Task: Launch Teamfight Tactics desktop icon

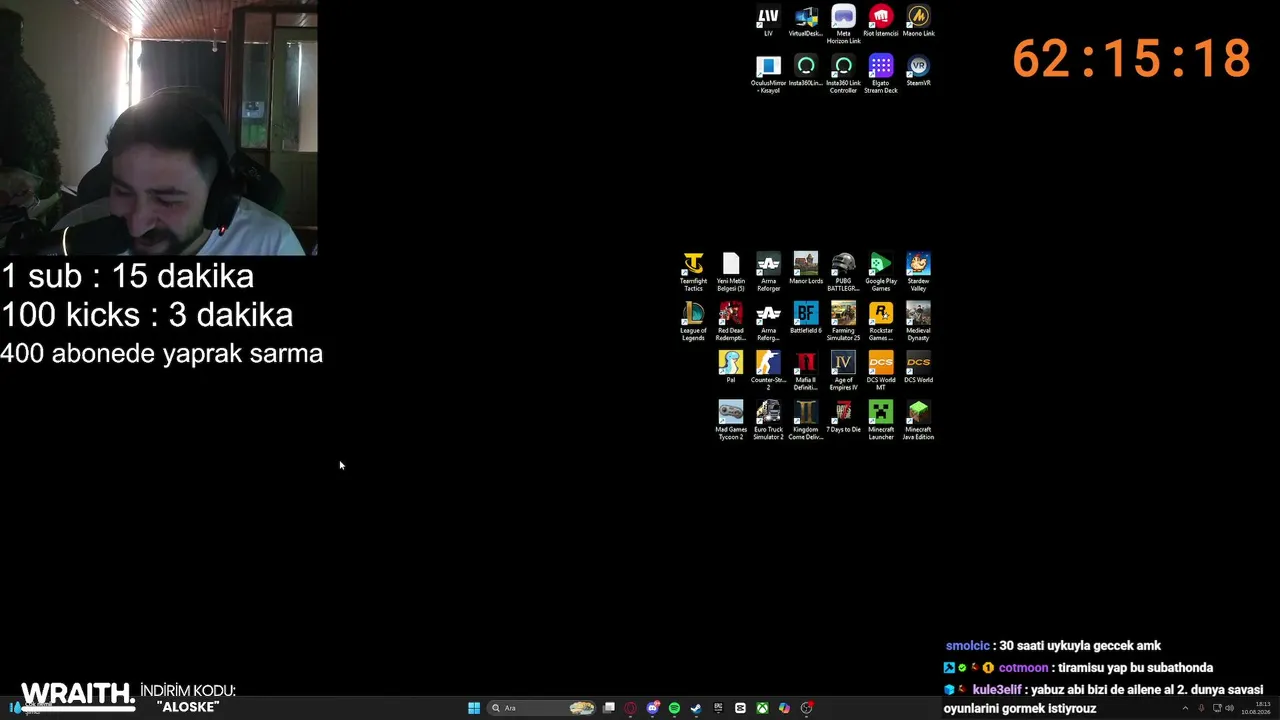Action: tap(693, 272)
